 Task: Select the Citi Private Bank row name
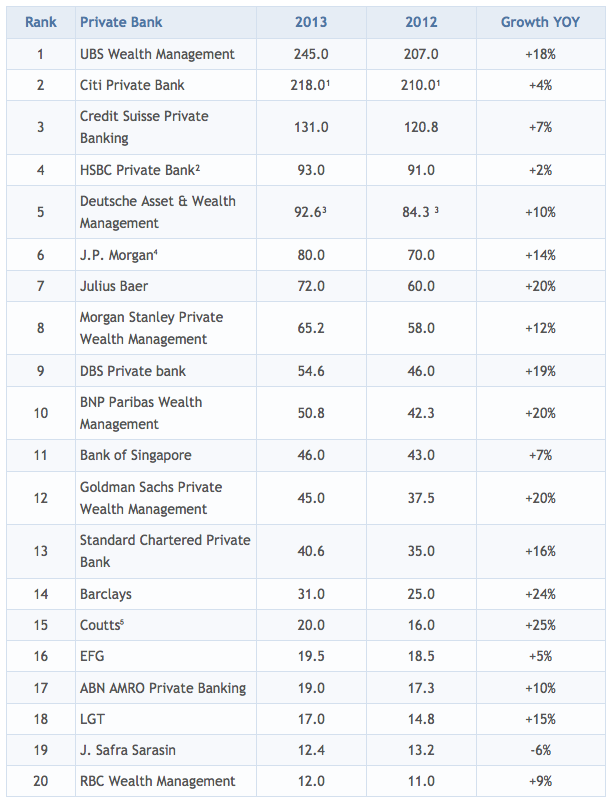pyautogui.click(x=132, y=85)
